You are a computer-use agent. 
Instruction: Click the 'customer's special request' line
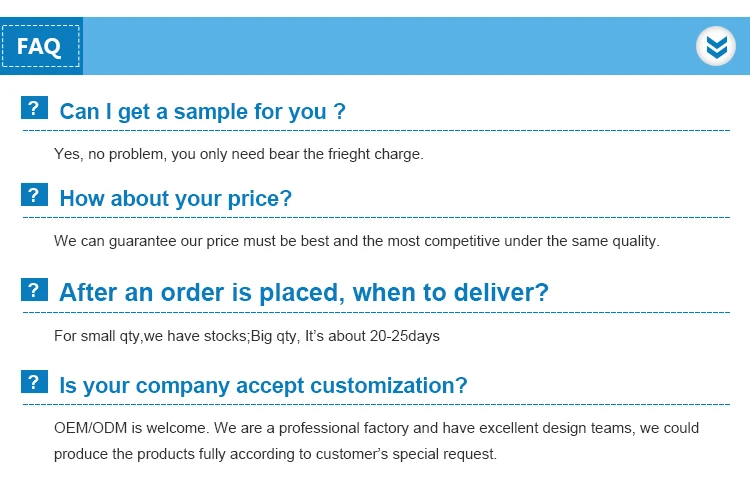click(275, 454)
